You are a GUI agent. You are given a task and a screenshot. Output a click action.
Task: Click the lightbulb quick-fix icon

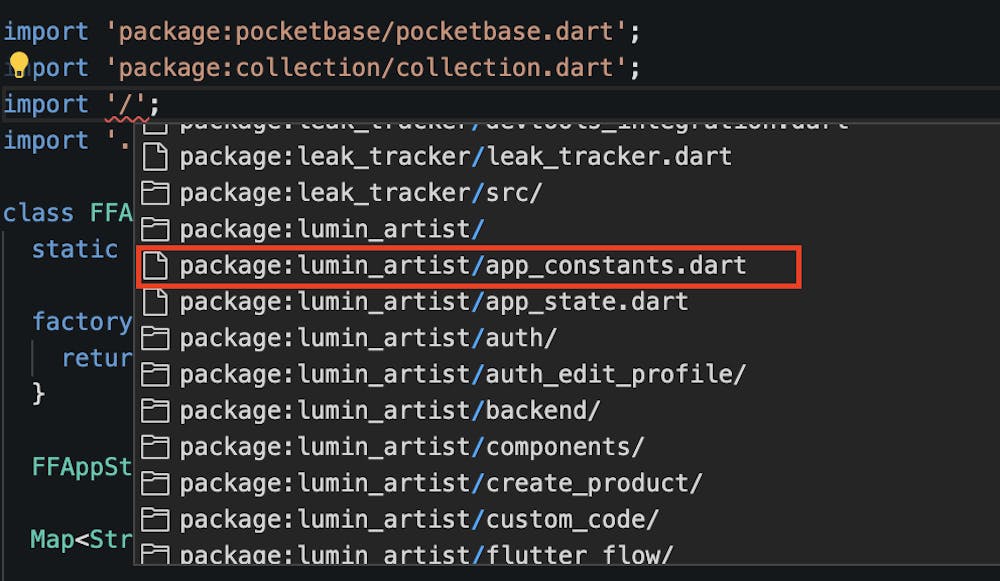(18, 67)
